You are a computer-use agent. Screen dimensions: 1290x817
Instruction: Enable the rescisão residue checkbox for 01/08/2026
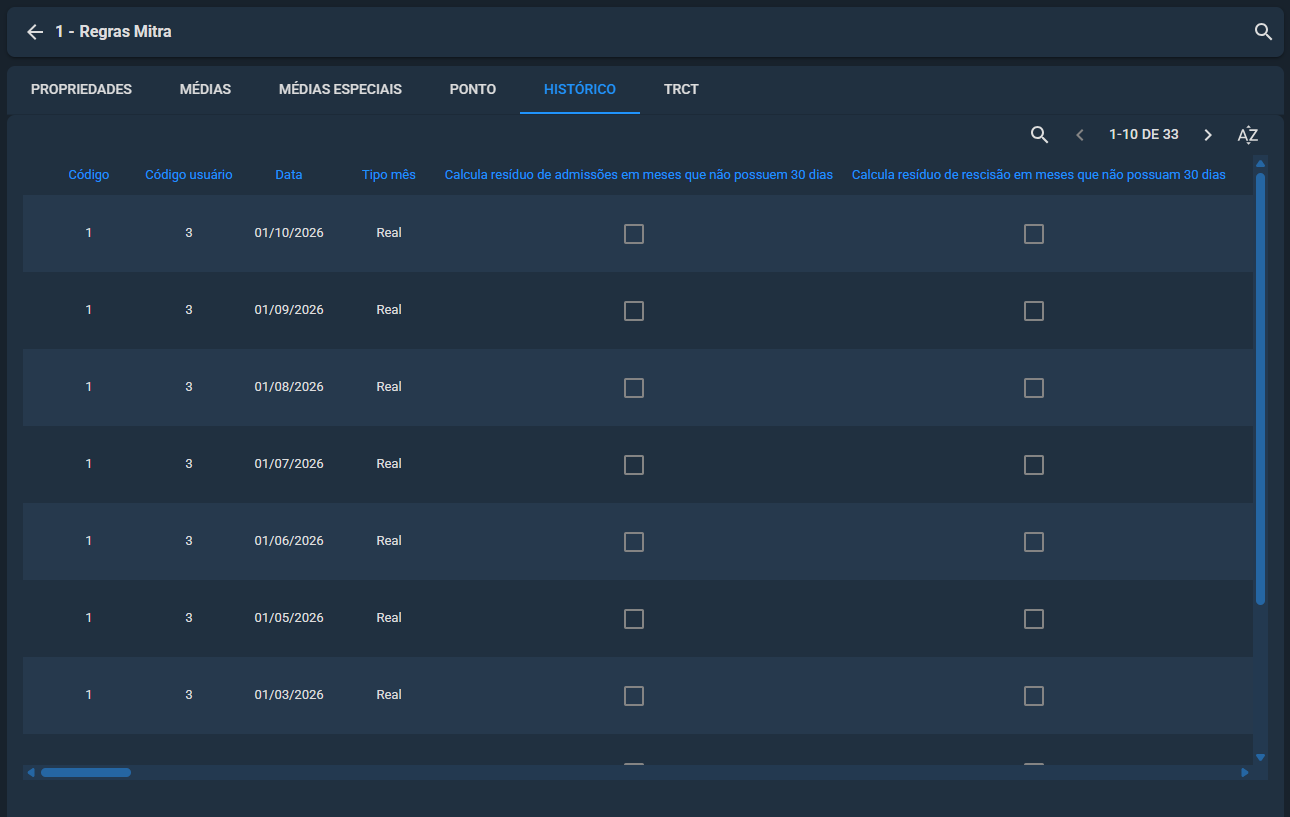[x=1034, y=388]
